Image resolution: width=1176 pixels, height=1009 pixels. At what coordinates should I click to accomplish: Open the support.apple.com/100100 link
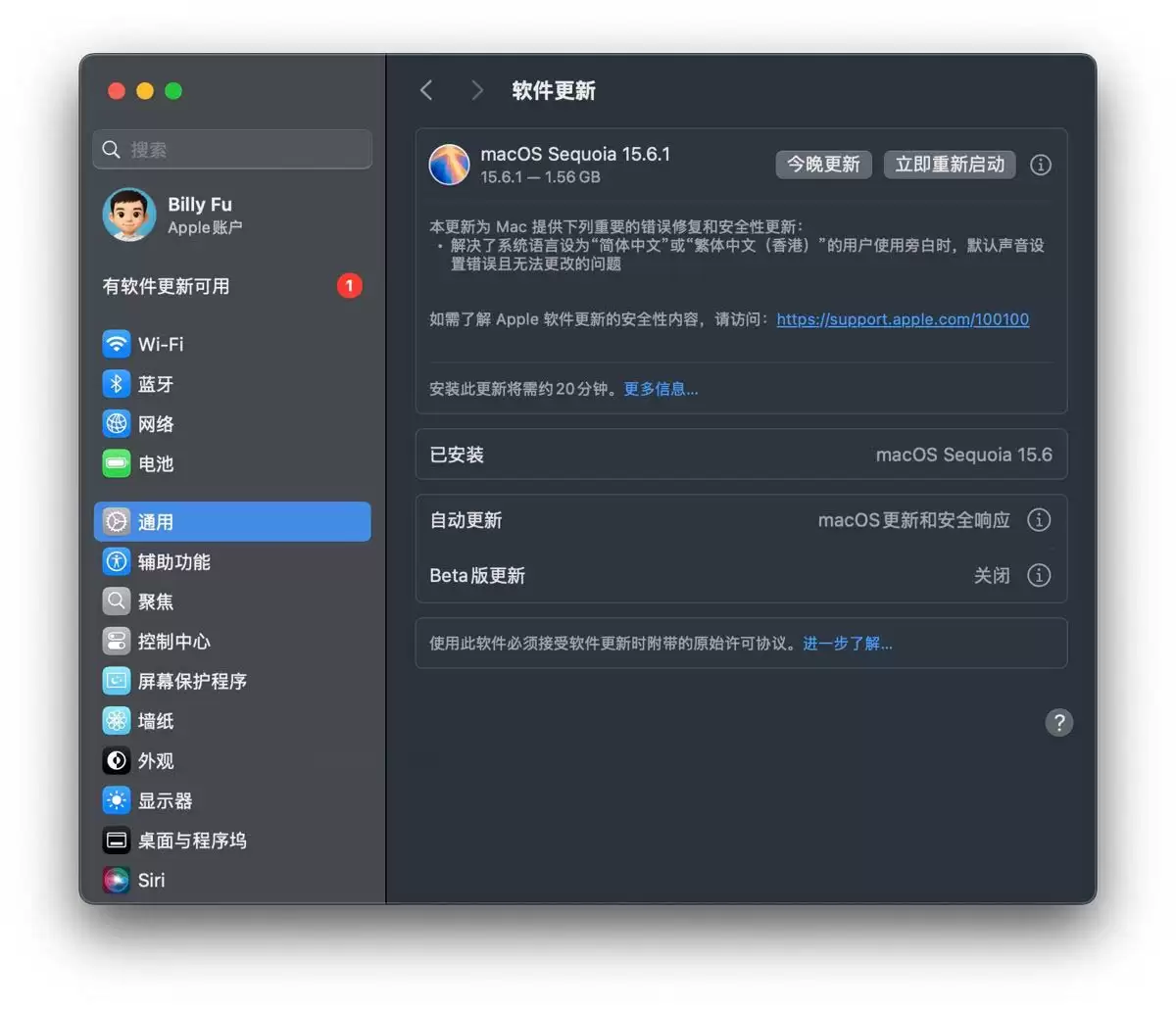[903, 319]
